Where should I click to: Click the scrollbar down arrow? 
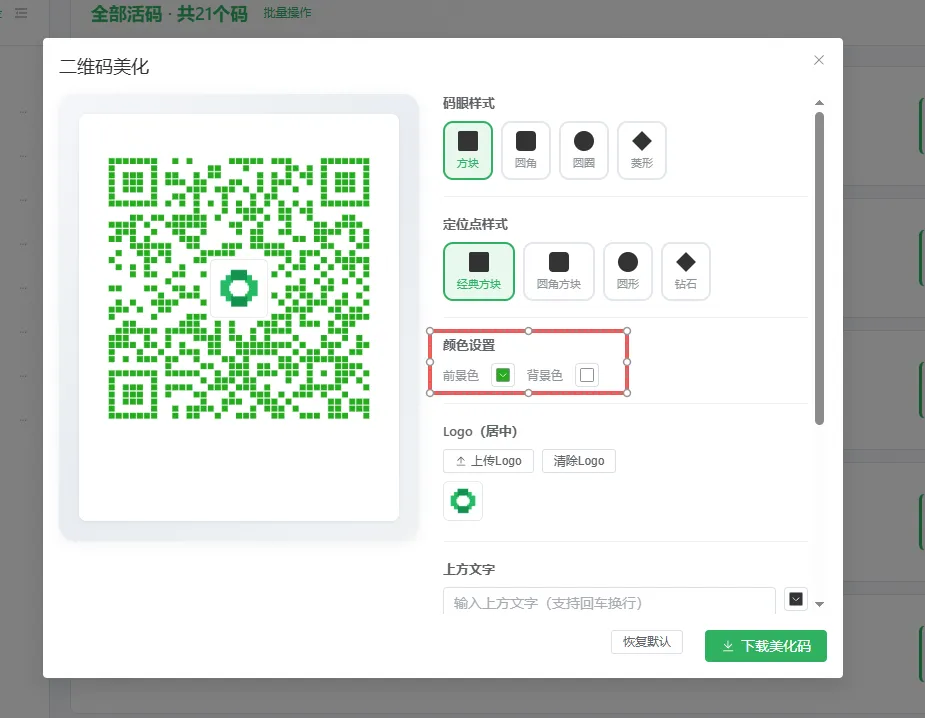point(819,604)
